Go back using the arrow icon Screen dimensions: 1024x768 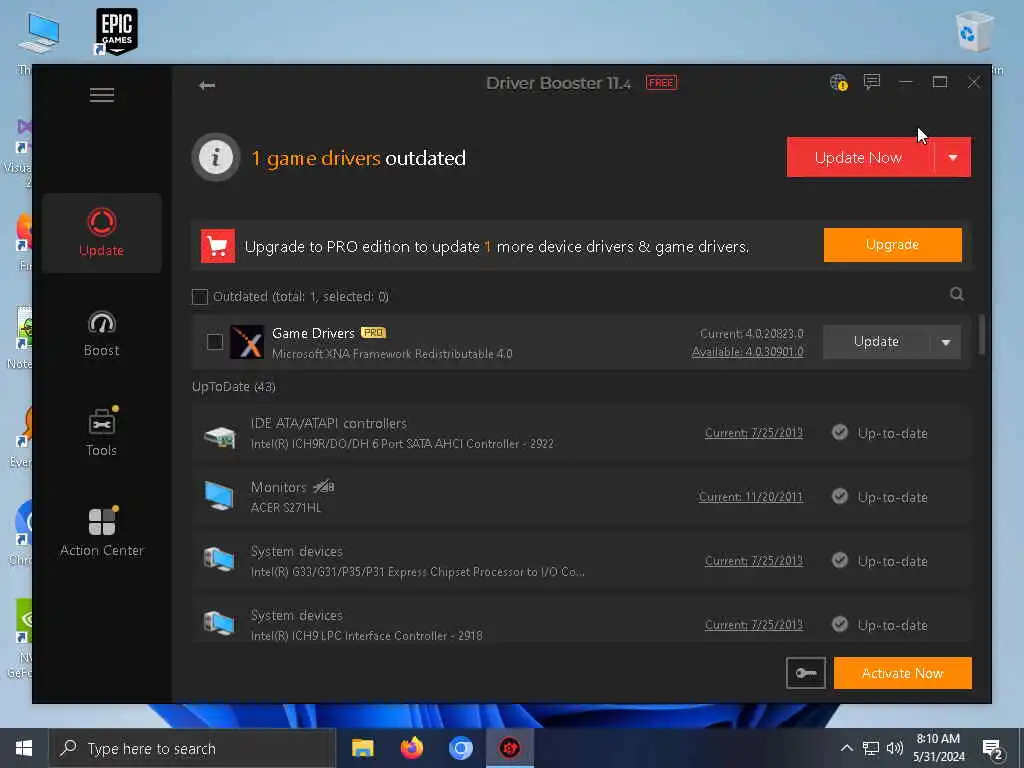pyautogui.click(x=207, y=86)
